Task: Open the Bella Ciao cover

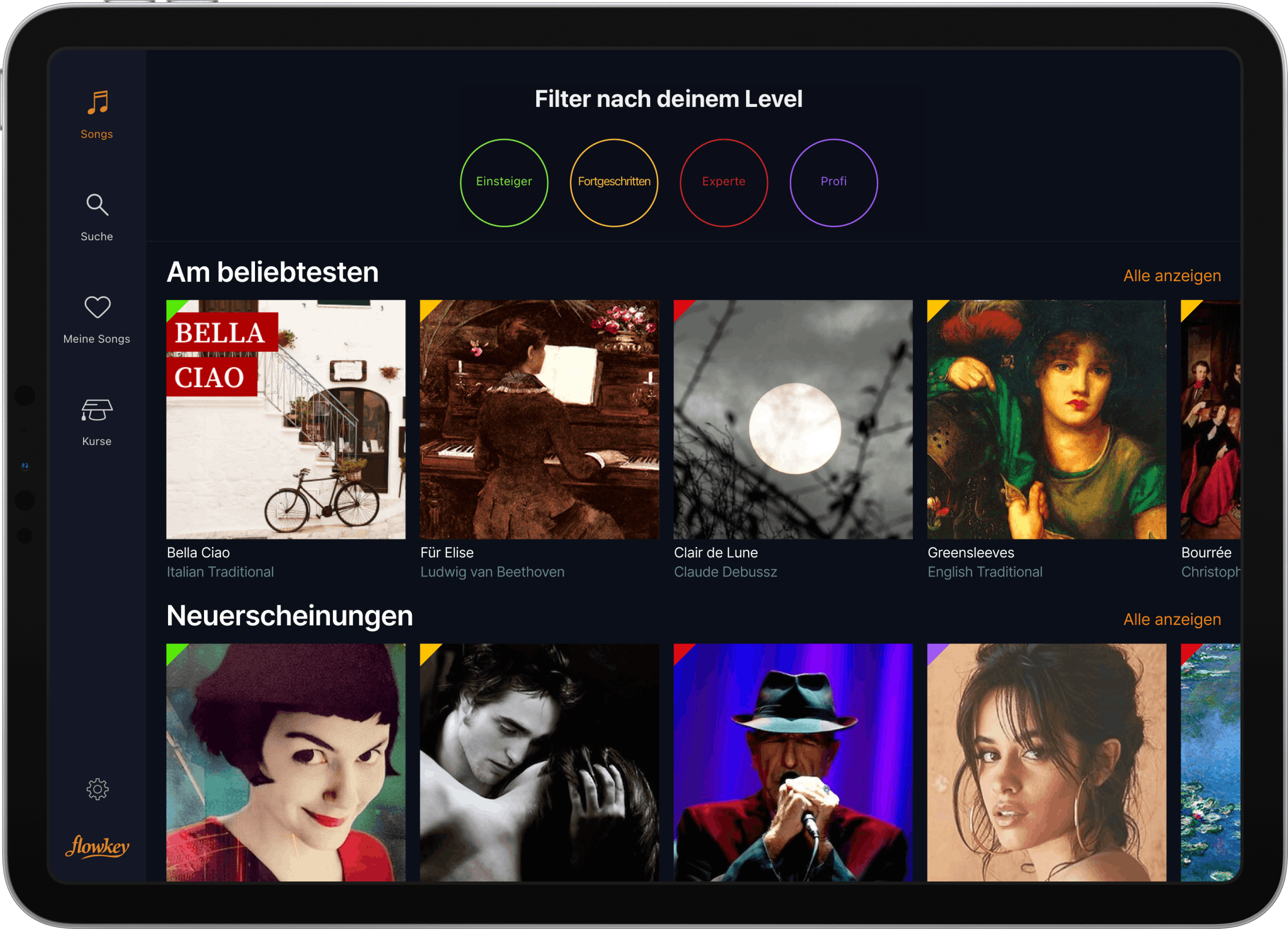Action: pos(285,419)
